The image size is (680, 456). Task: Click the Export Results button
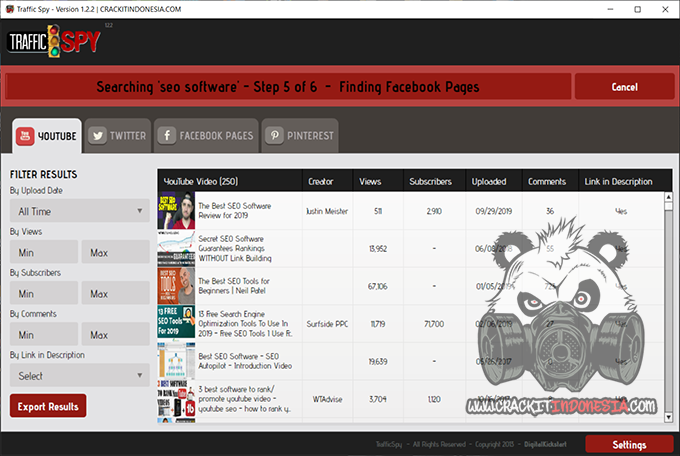(x=48, y=406)
